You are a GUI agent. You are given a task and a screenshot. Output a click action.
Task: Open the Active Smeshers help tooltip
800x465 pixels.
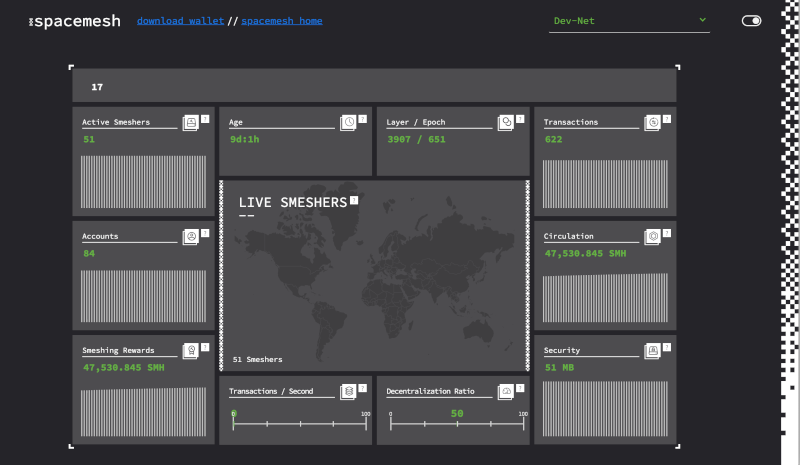[x=205, y=119]
